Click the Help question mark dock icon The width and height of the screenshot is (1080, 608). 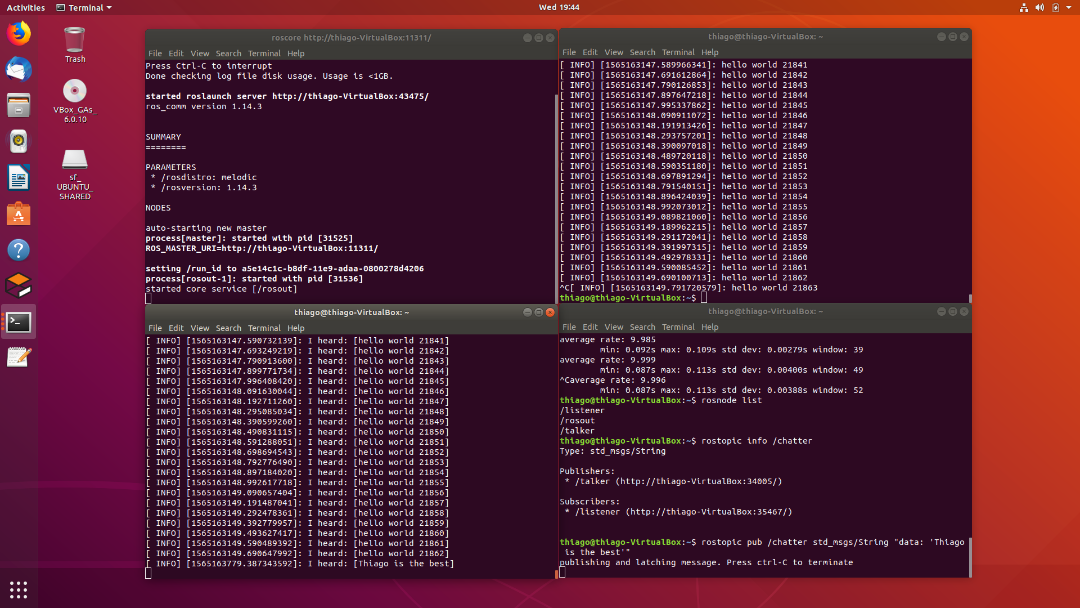[x=18, y=249]
